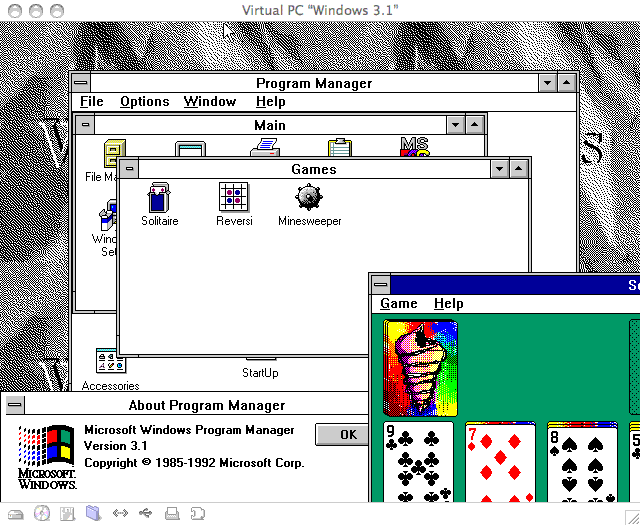Select the File Manager cabinet icon
Viewport: 640px width, 525px height.
(x=114, y=154)
